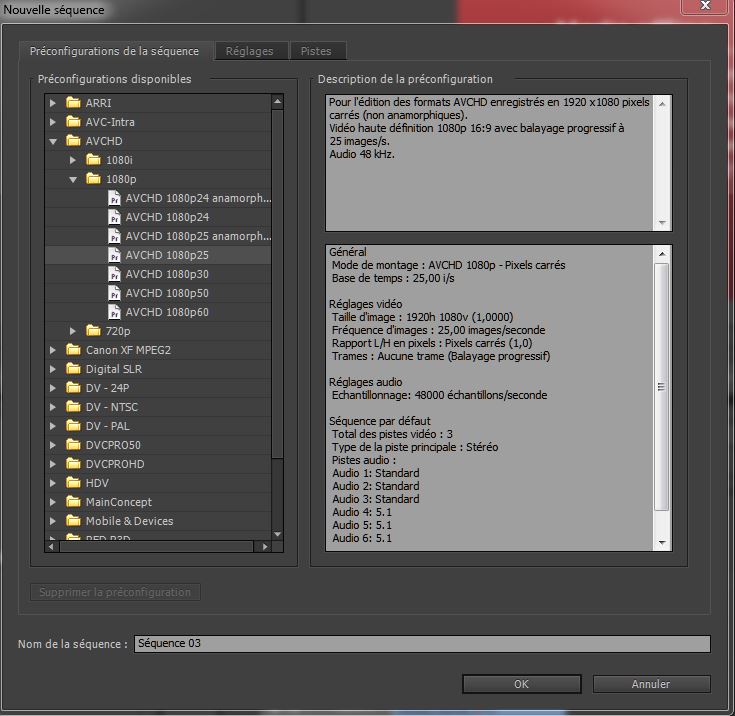Expand the Canon XF MPEG2 folder
735x716 pixels.
coord(53,350)
